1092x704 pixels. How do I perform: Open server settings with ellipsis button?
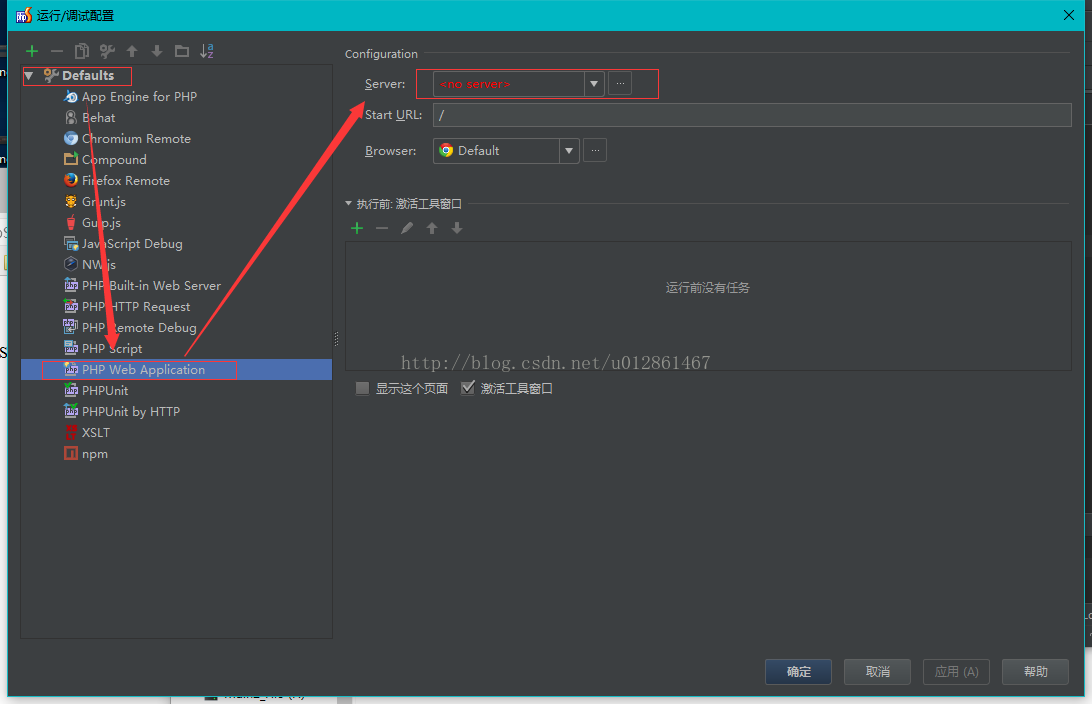(620, 84)
